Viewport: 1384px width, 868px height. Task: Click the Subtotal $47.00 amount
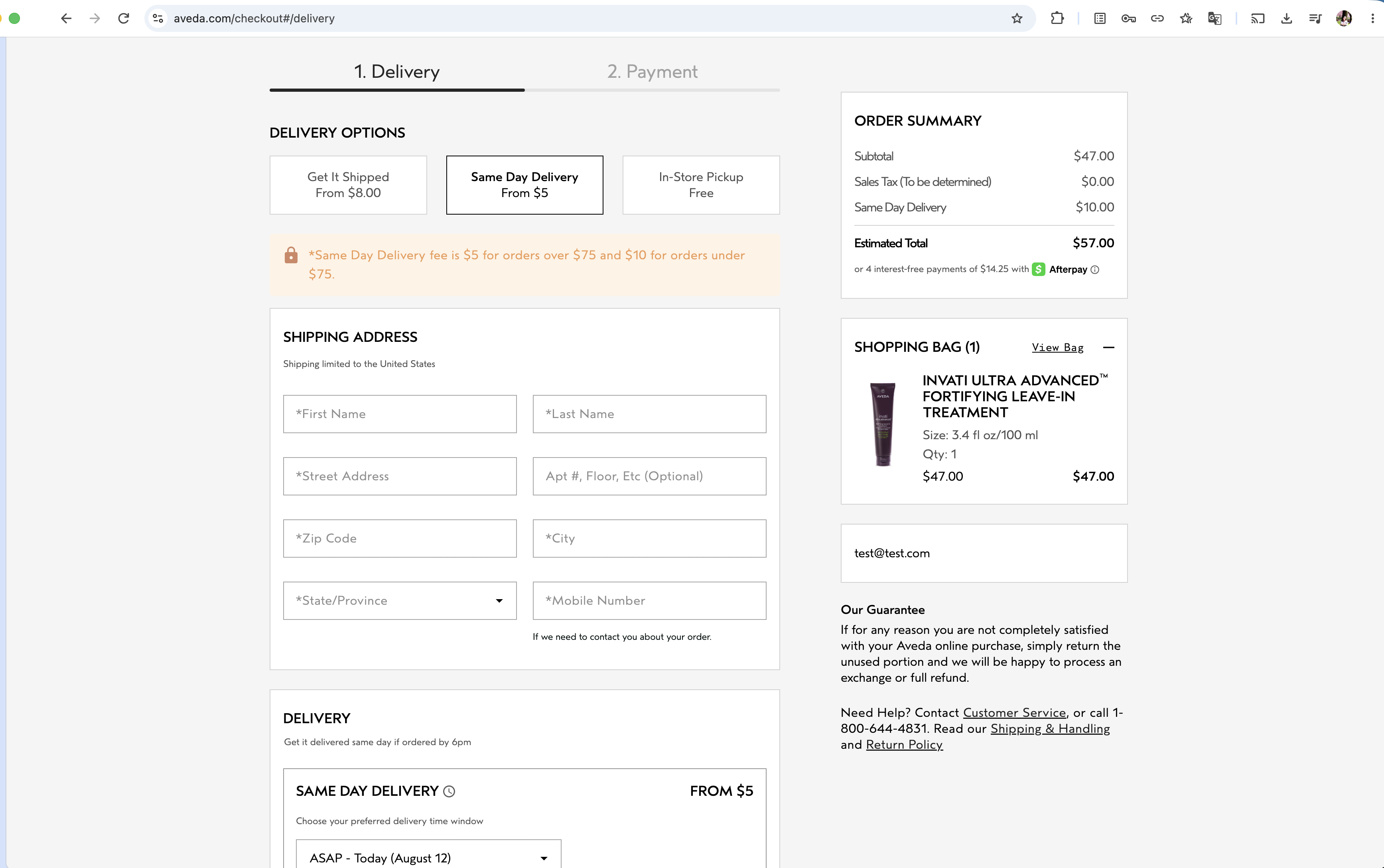(x=1094, y=156)
